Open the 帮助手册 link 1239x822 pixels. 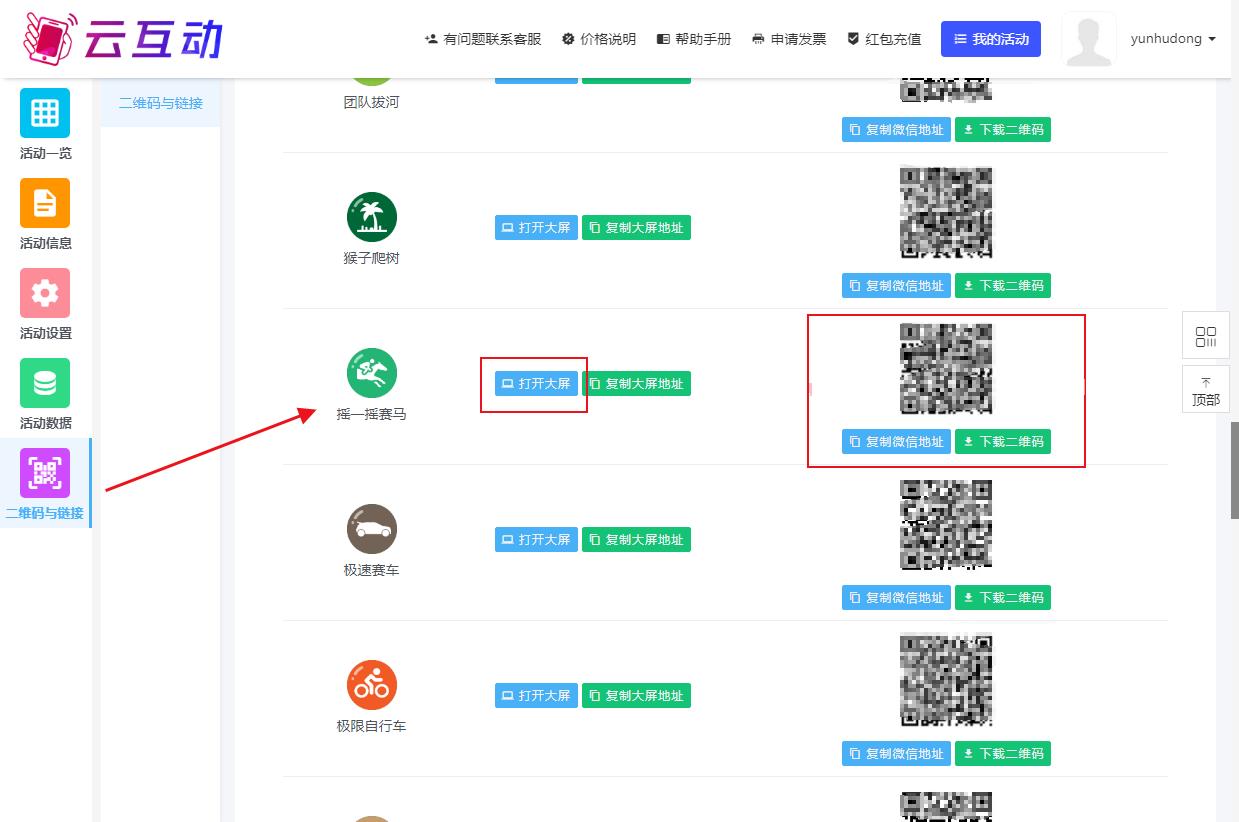(693, 39)
